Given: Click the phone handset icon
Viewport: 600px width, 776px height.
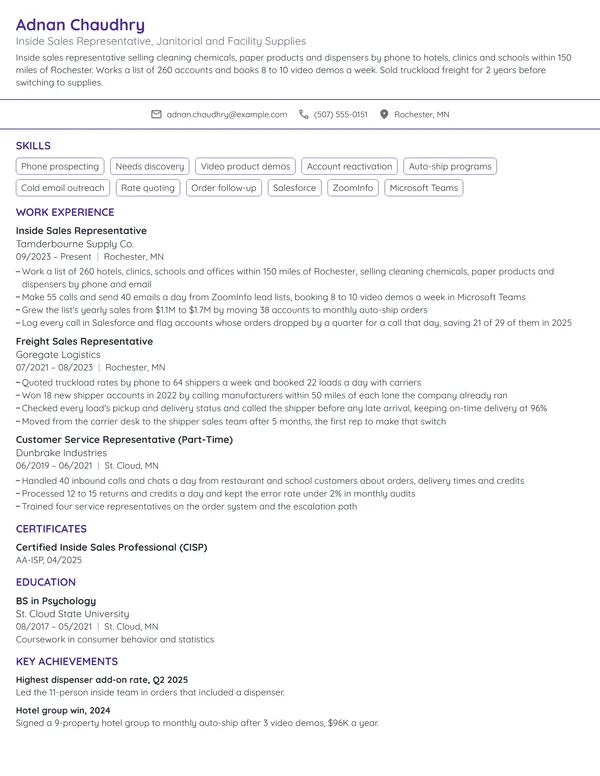Looking at the screenshot, I should 303,114.
